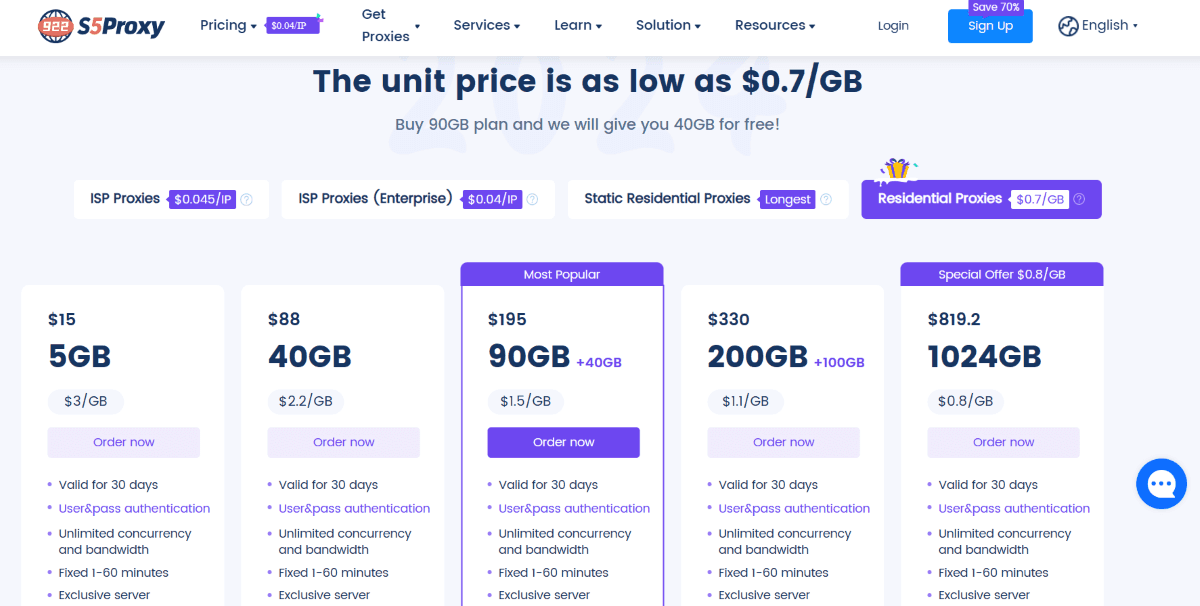
Task: Click help icon beside ISP Proxies $0.045/IP
Action: point(247,199)
